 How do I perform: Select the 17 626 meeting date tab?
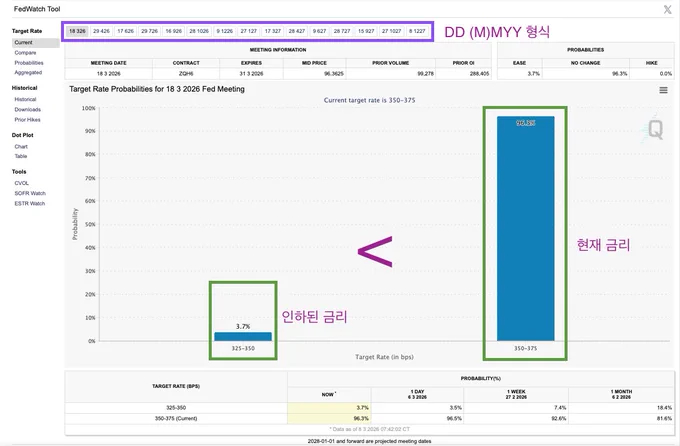126,31
